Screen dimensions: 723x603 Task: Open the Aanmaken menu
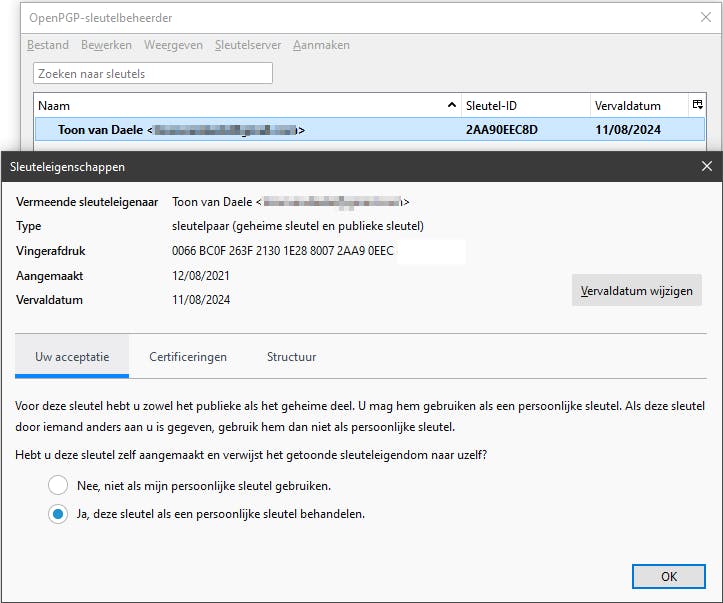coord(322,45)
